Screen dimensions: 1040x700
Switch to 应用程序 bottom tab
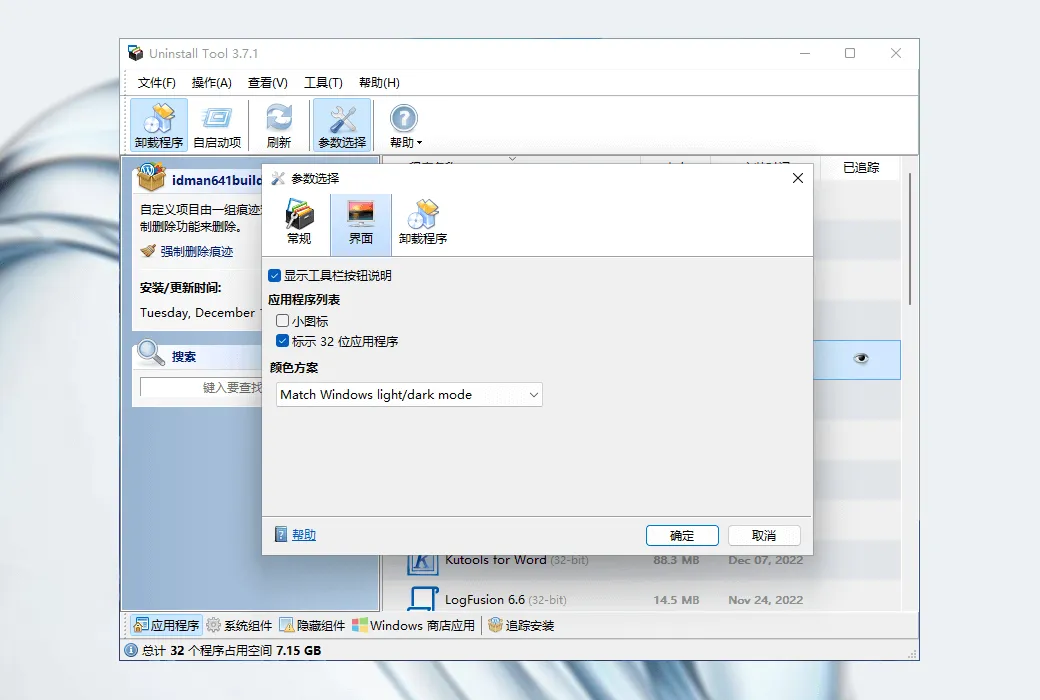click(166, 625)
